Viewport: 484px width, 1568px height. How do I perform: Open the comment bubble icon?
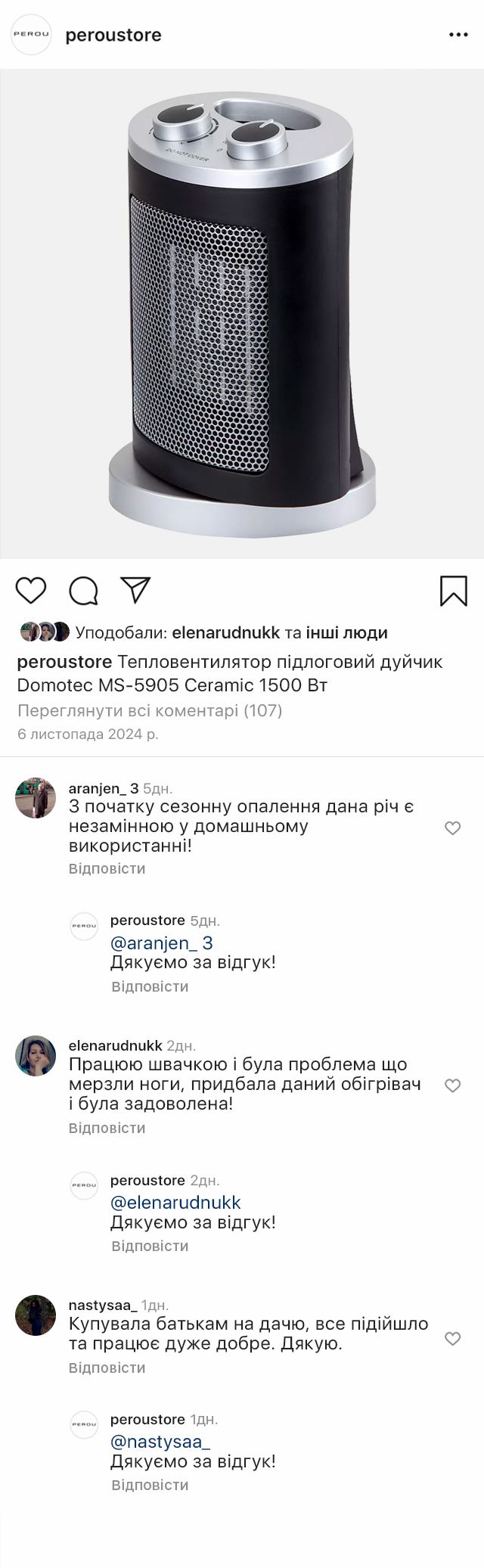[83, 591]
